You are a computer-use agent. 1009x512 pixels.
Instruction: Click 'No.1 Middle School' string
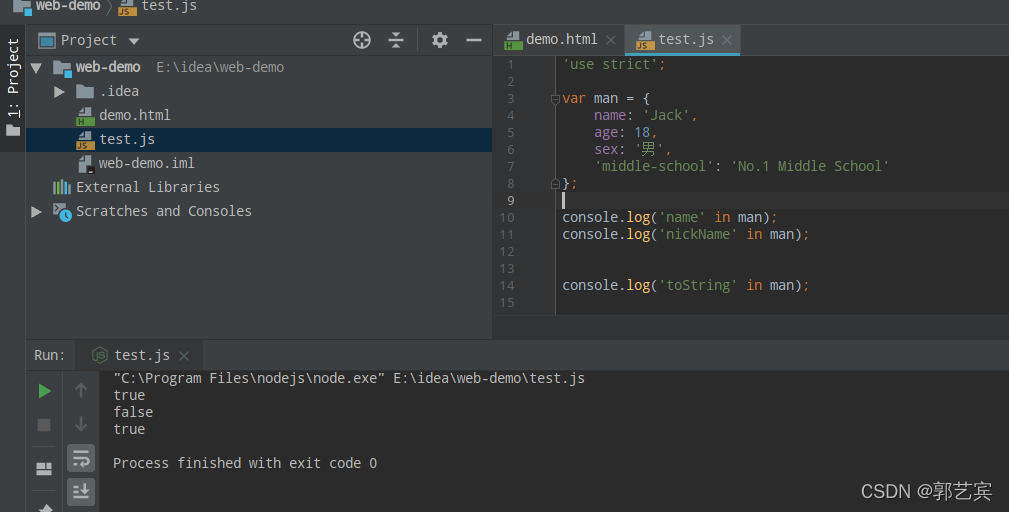click(x=810, y=166)
